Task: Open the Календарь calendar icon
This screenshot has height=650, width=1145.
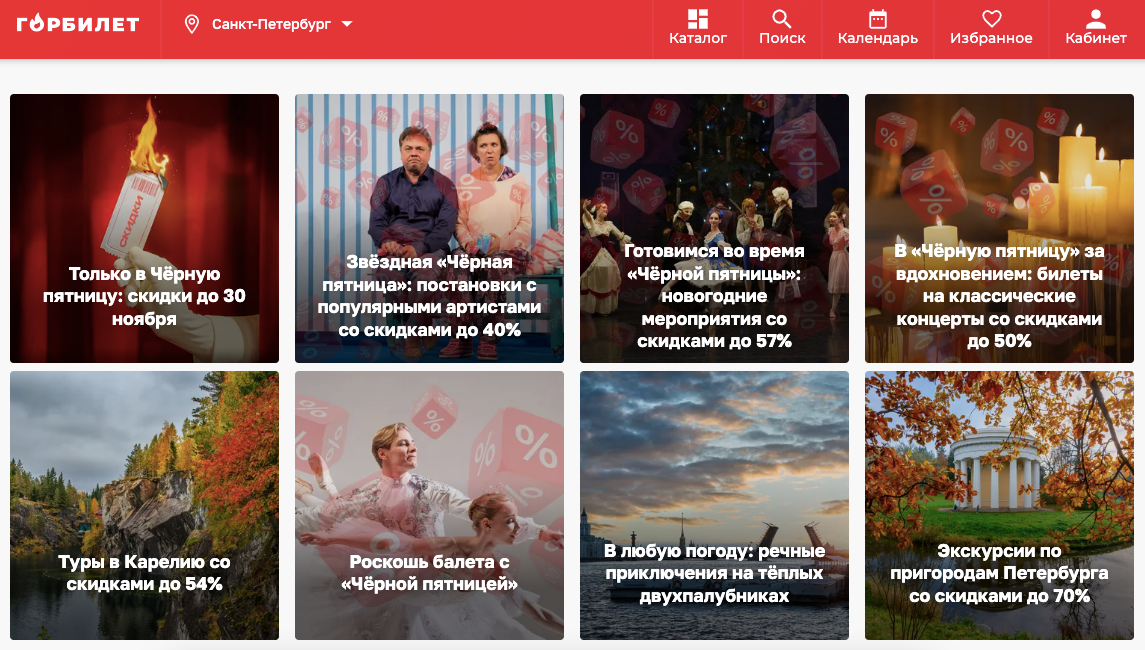Action: tap(876, 17)
